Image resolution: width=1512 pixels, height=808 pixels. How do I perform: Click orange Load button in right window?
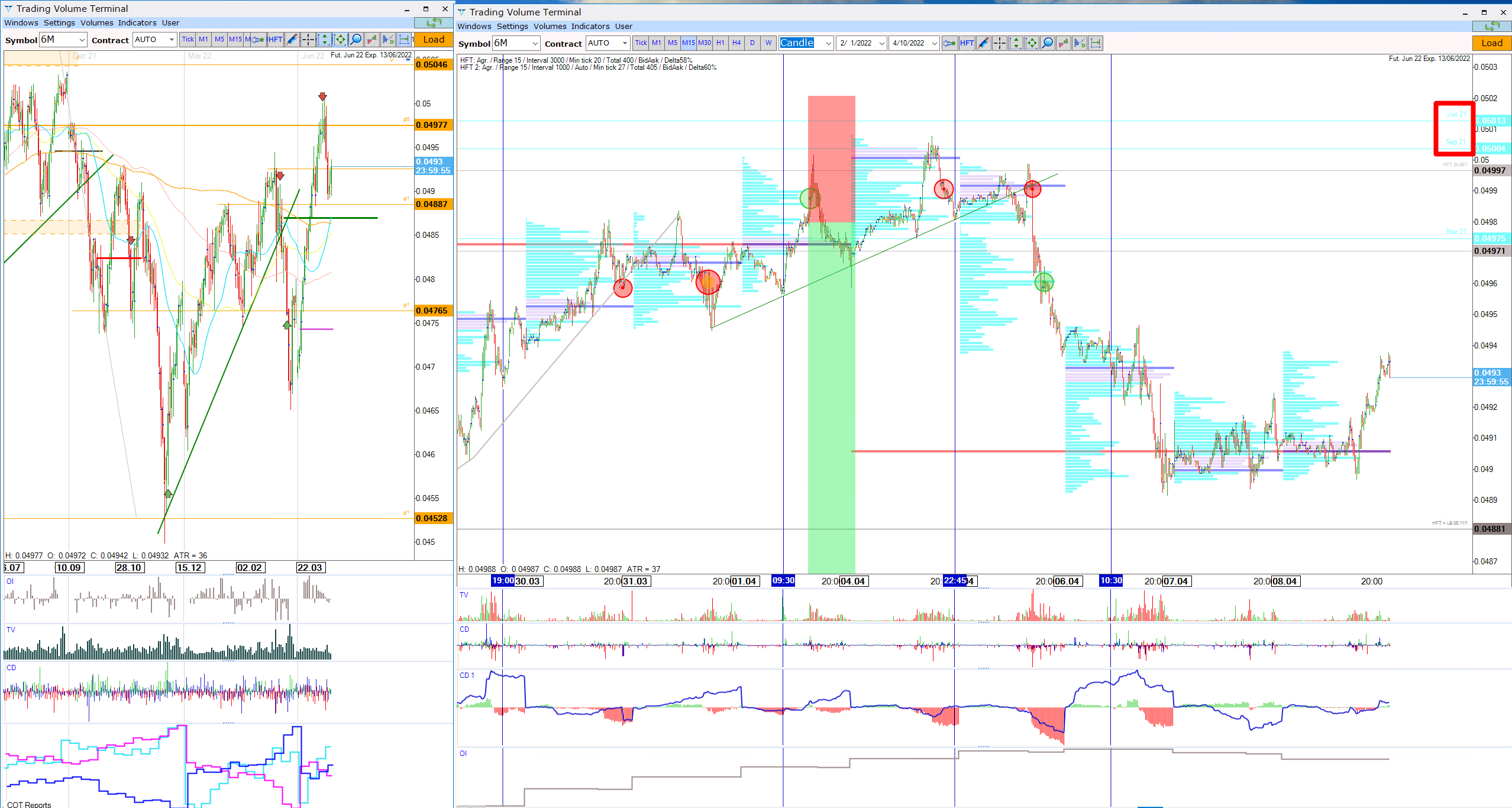coord(1492,43)
